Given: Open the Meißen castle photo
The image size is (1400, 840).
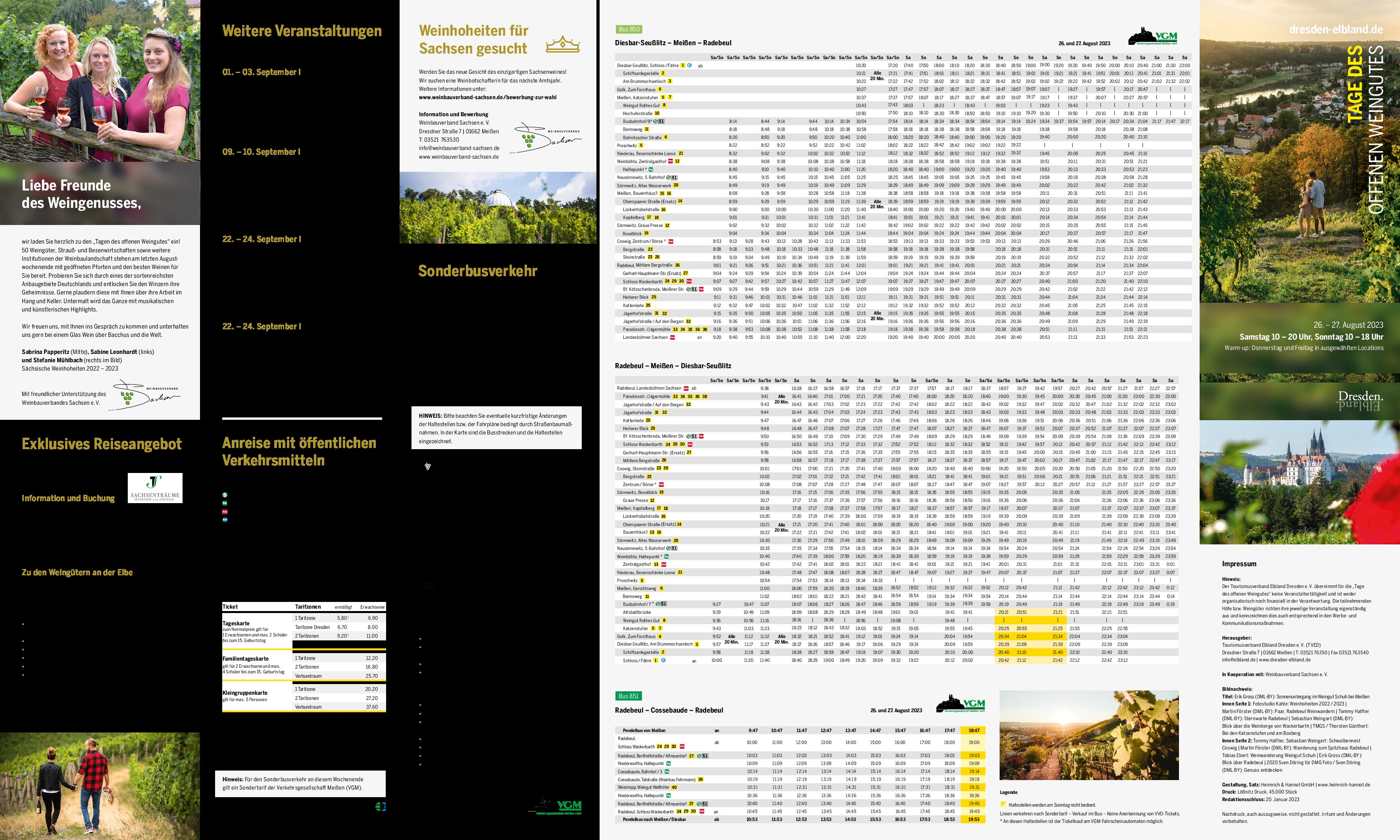Looking at the screenshot, I should (1299, 483).
